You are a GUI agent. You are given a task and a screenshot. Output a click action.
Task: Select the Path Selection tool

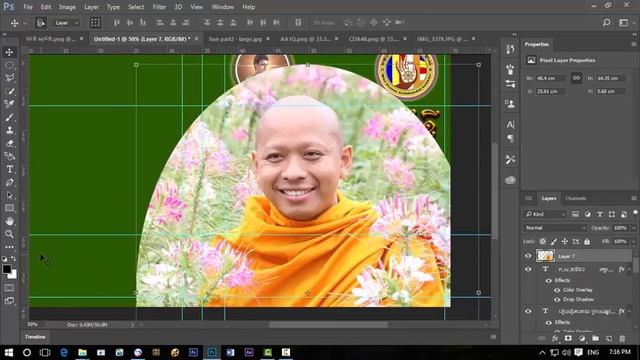9,196
